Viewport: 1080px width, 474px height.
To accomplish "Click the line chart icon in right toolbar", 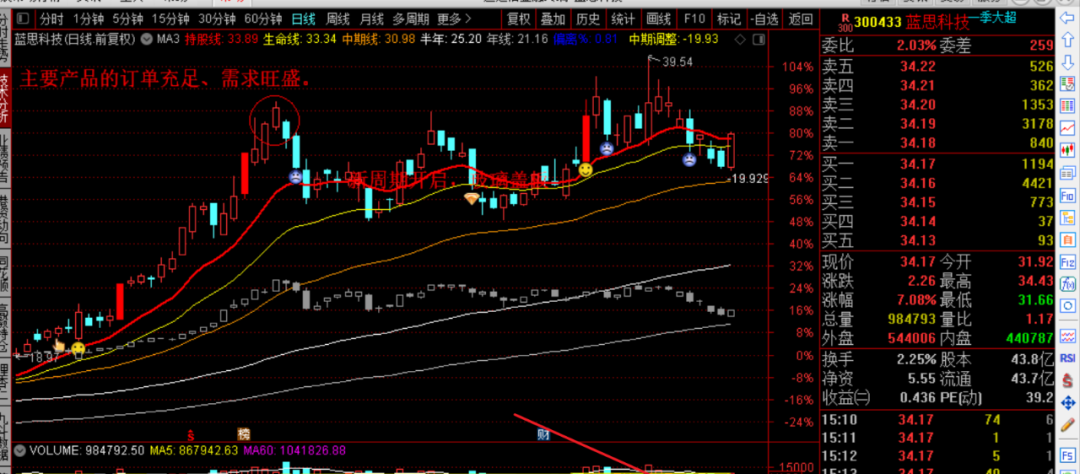I will coord(1068,128).
